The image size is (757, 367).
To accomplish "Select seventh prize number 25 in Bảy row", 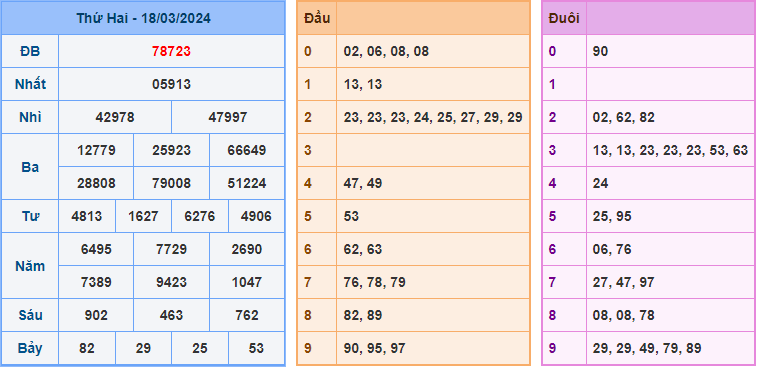I will [x=200, y=348].
